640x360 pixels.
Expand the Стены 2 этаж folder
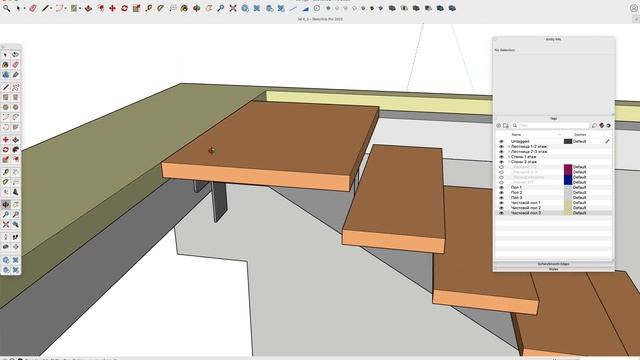click(x=509, y=162)
